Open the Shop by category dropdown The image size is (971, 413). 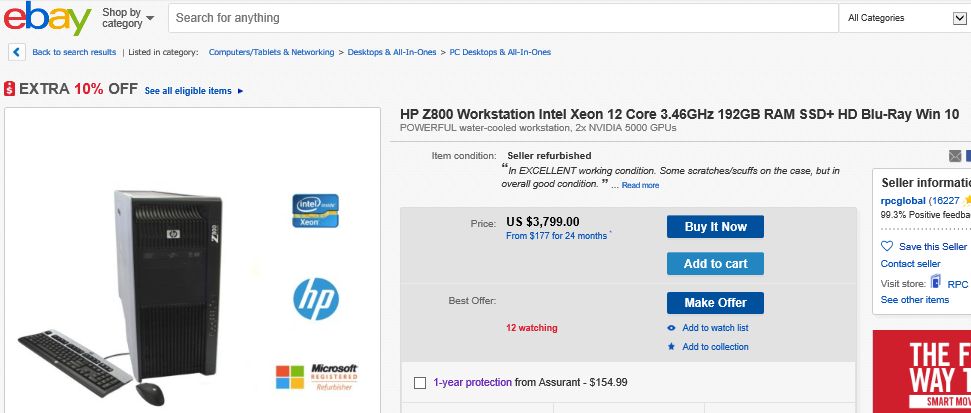(128, 17)
